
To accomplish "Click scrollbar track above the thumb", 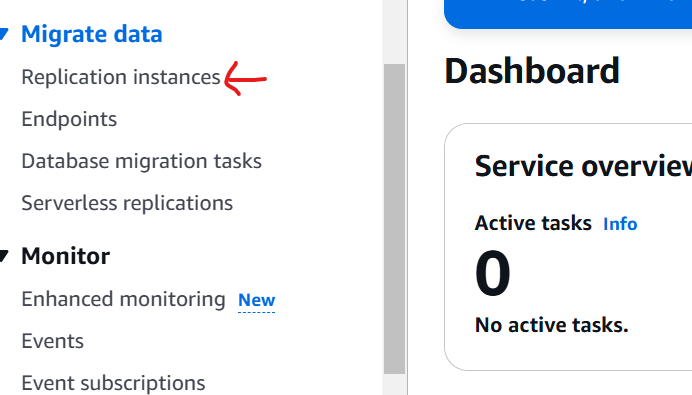I will (394, 32).
